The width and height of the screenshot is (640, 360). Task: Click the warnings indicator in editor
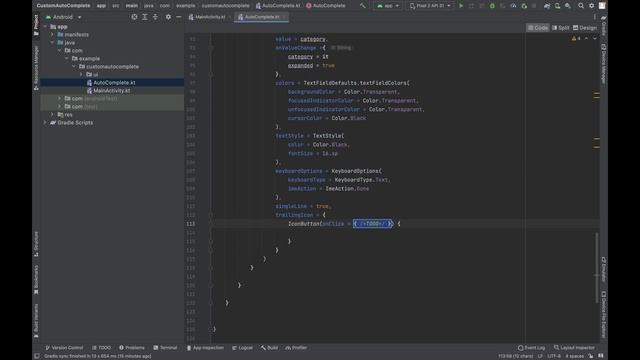[x=576, y=38]
